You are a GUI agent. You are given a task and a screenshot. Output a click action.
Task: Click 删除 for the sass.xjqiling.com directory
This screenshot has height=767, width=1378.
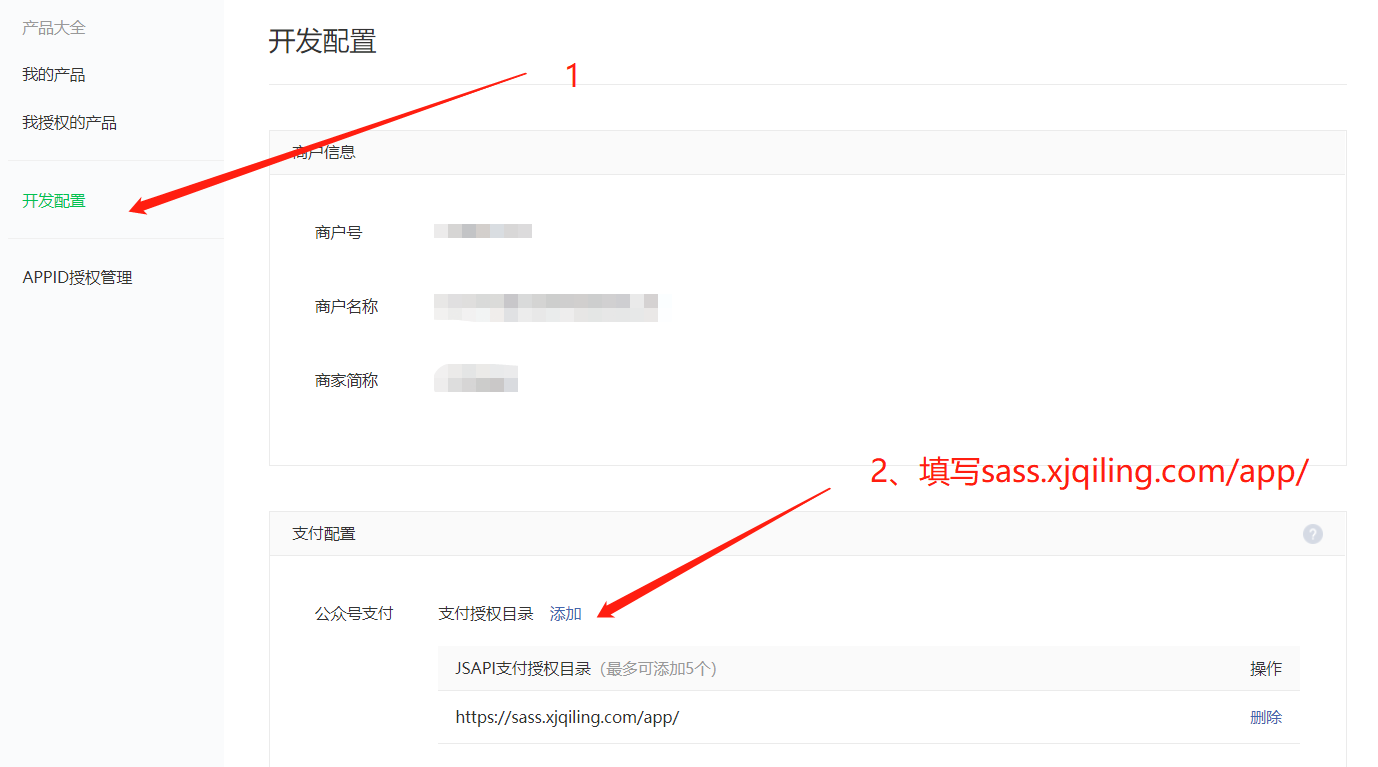(x=1266, y=717)
